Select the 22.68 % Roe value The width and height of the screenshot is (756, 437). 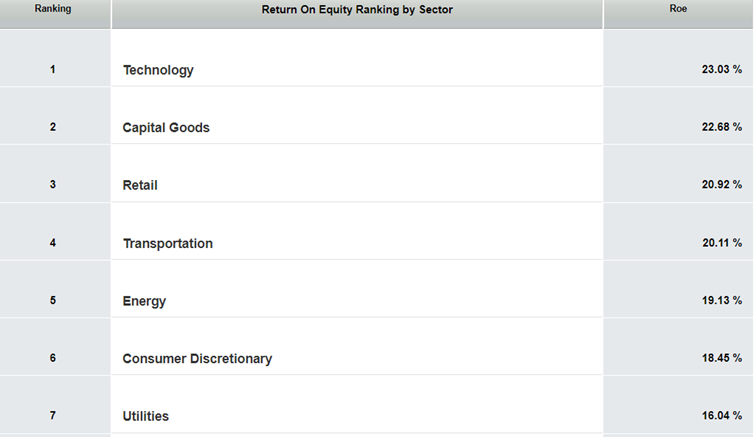click(721, 127)
